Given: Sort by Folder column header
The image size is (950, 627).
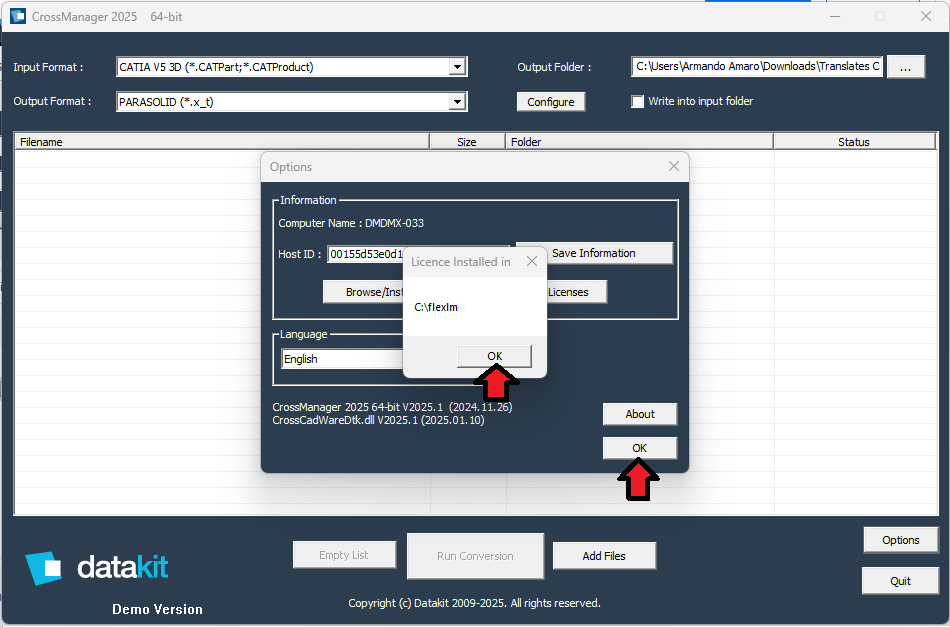Looking at the screenshot, I should pos(639,142).
